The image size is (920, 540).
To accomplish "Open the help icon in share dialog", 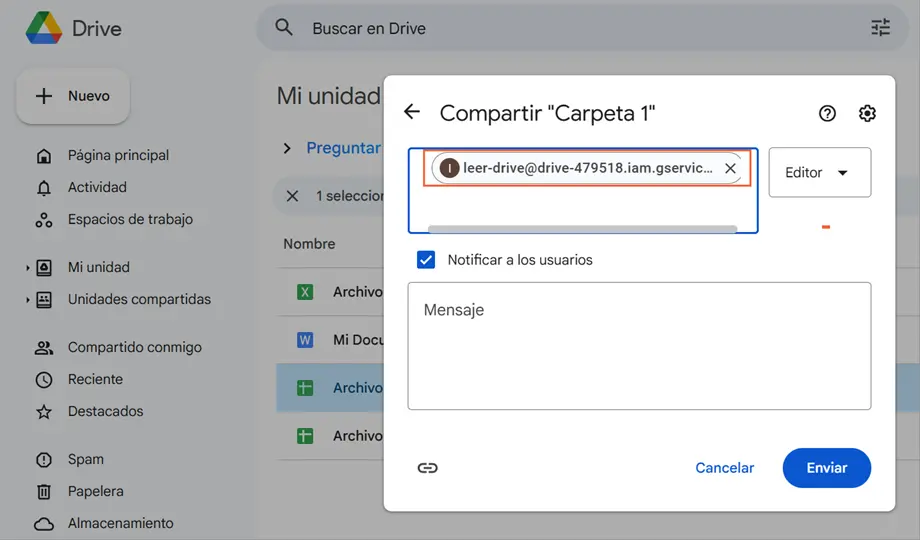I will point(827,113).
